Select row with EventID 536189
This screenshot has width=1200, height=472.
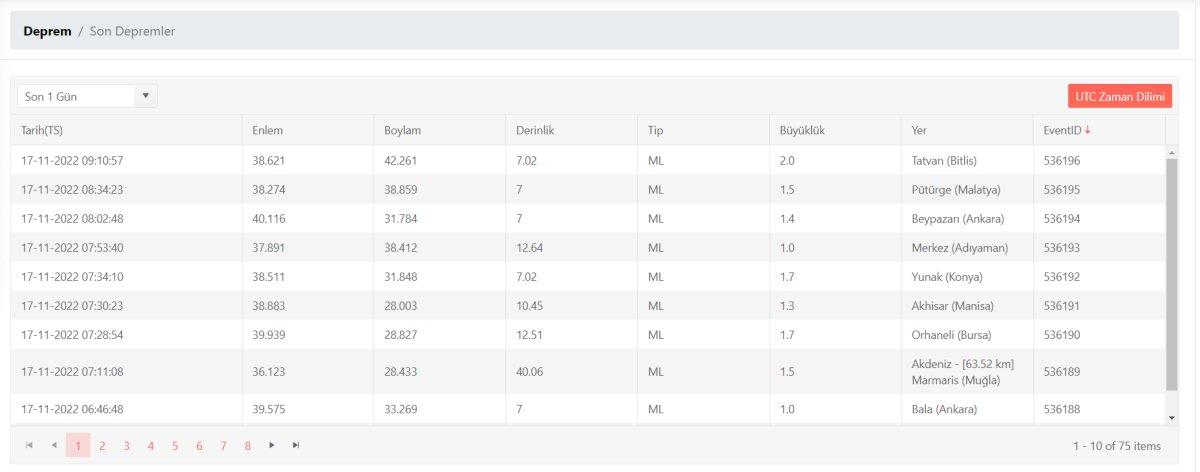pos(1062,372)
